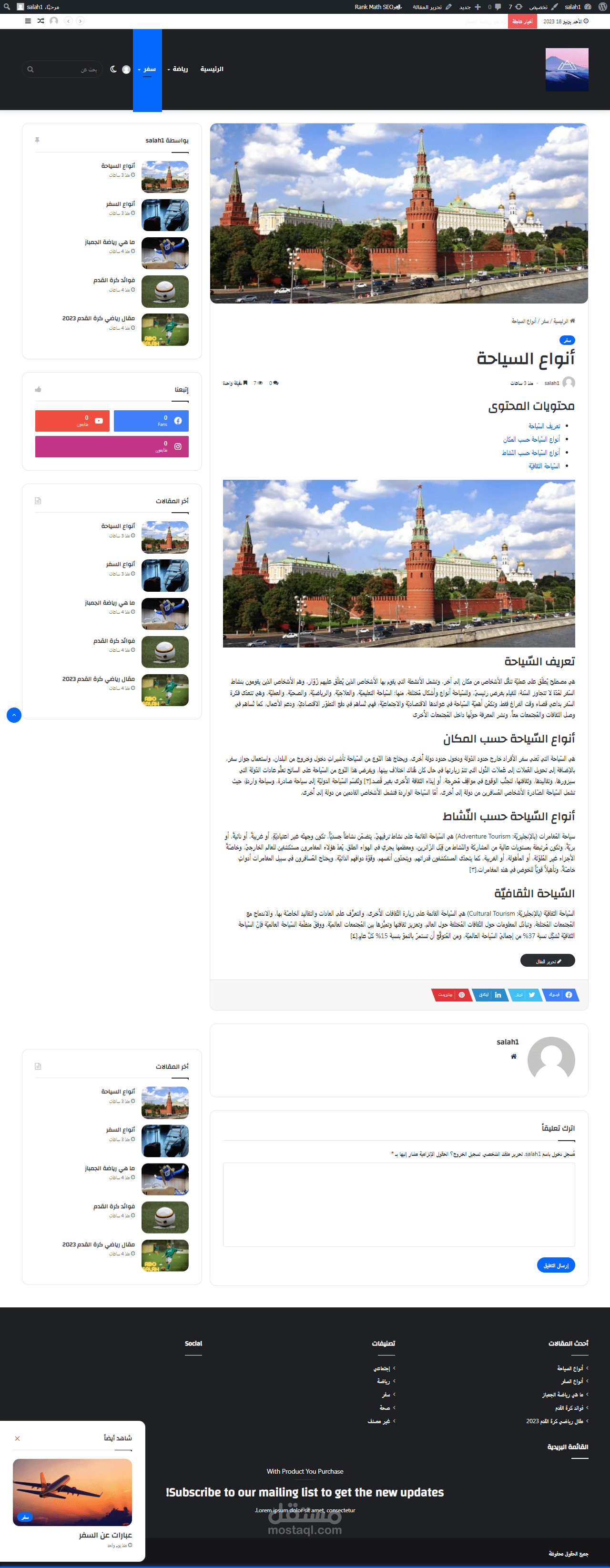Share the article on Pinterest
The image size is (610, 1568).
pyautogui.click(x=451, y=995)
